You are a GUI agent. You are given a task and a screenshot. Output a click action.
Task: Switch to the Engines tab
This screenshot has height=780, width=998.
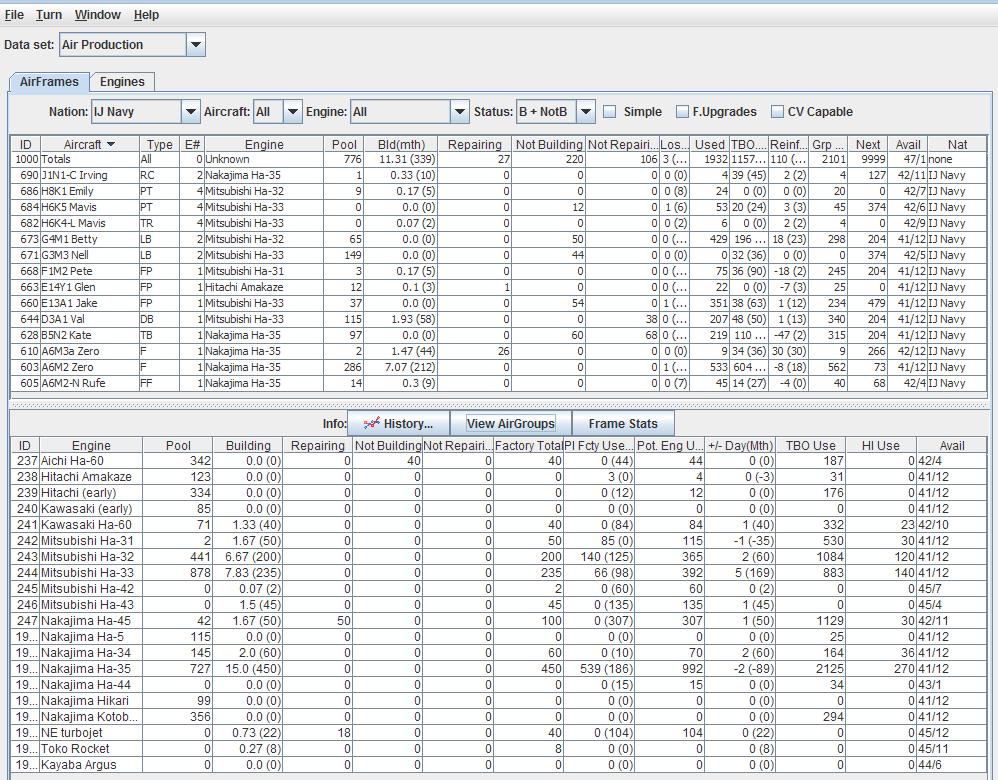[122, 82]
